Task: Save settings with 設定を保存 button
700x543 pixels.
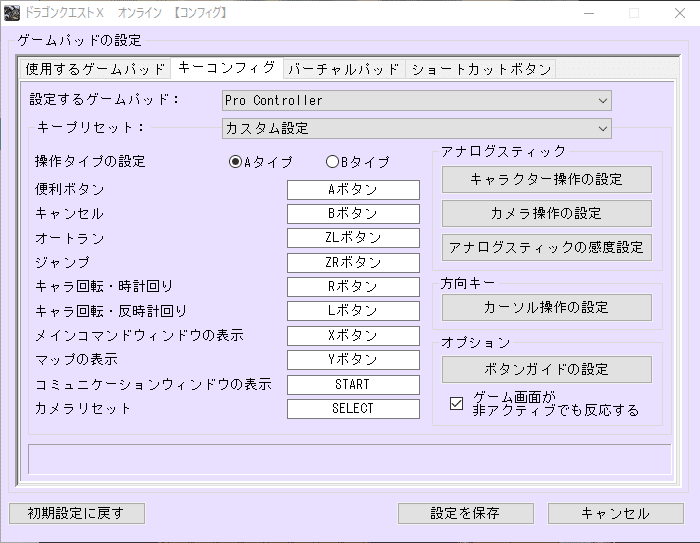Action: click(466, 514)
